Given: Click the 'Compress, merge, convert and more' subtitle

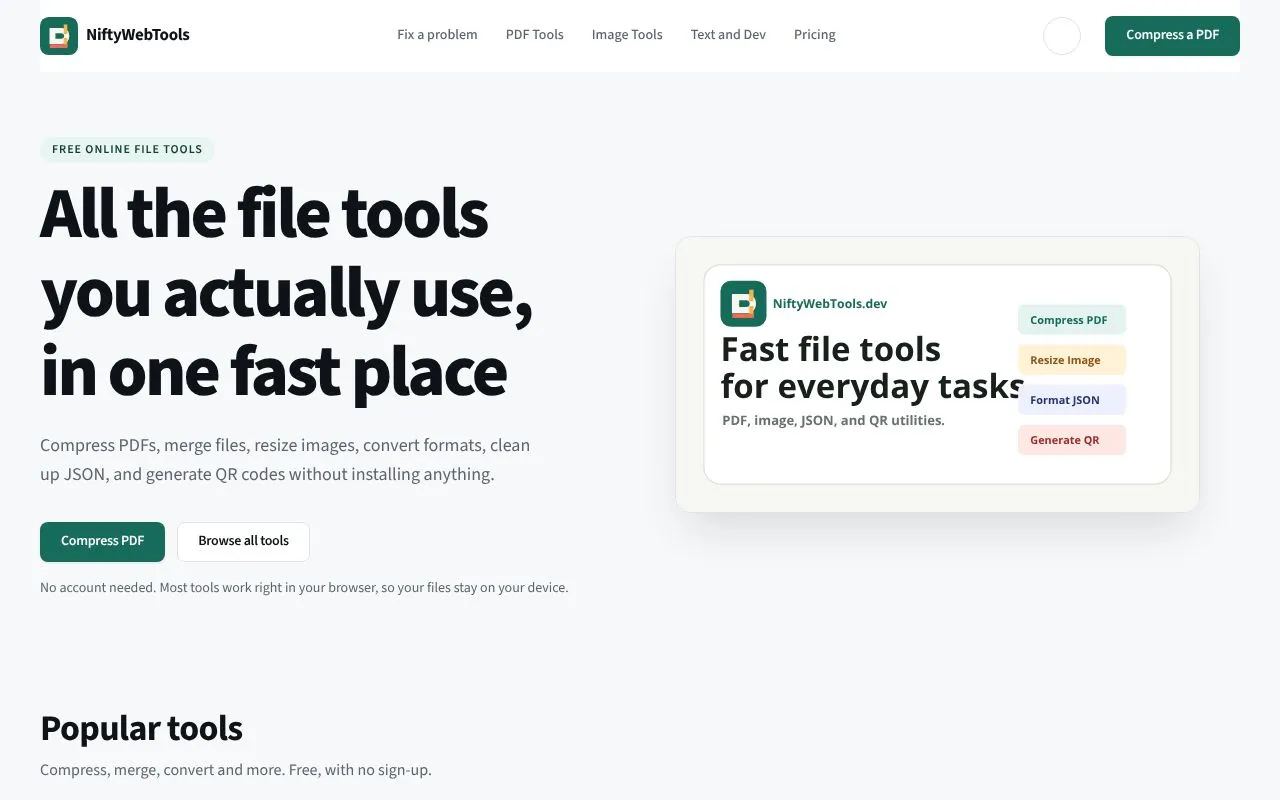Looking at the screenshot, I should pos(236,770).
